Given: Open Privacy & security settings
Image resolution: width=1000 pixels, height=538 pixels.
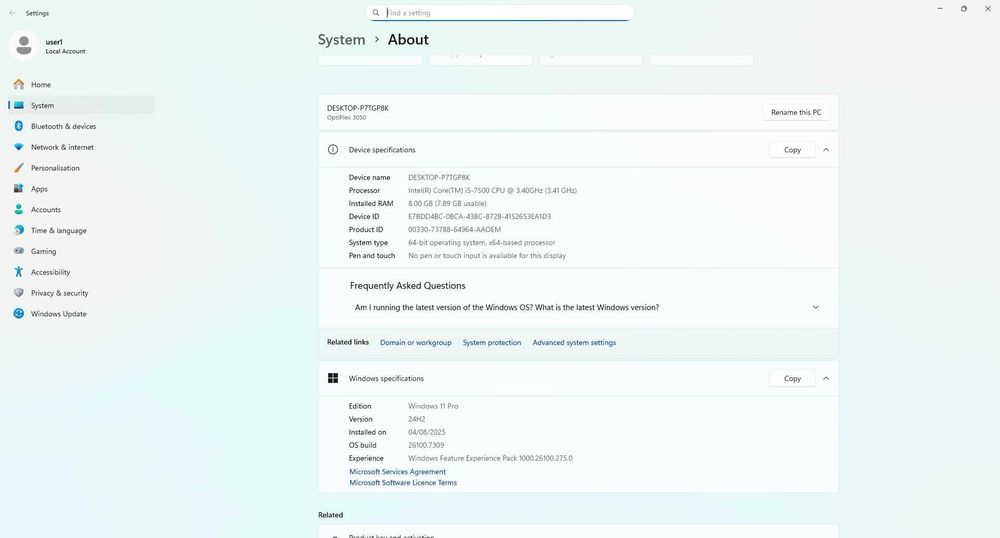Looking at the screenshot, I should (x=59, y=293).
